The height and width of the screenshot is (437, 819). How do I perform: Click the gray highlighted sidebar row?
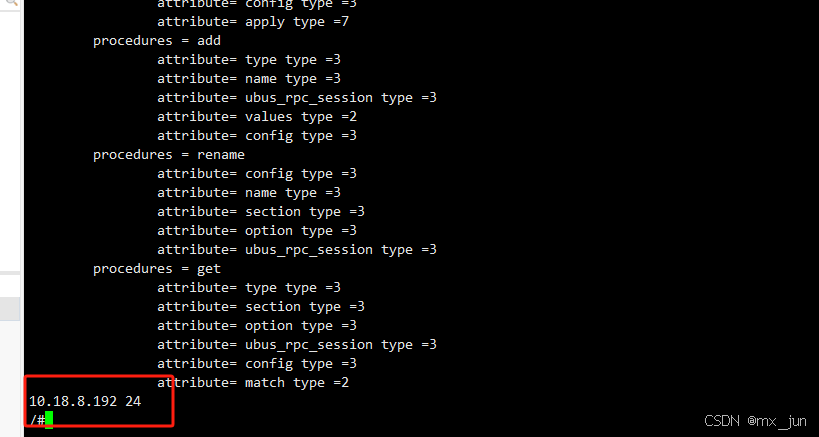(x=10, y=309)
